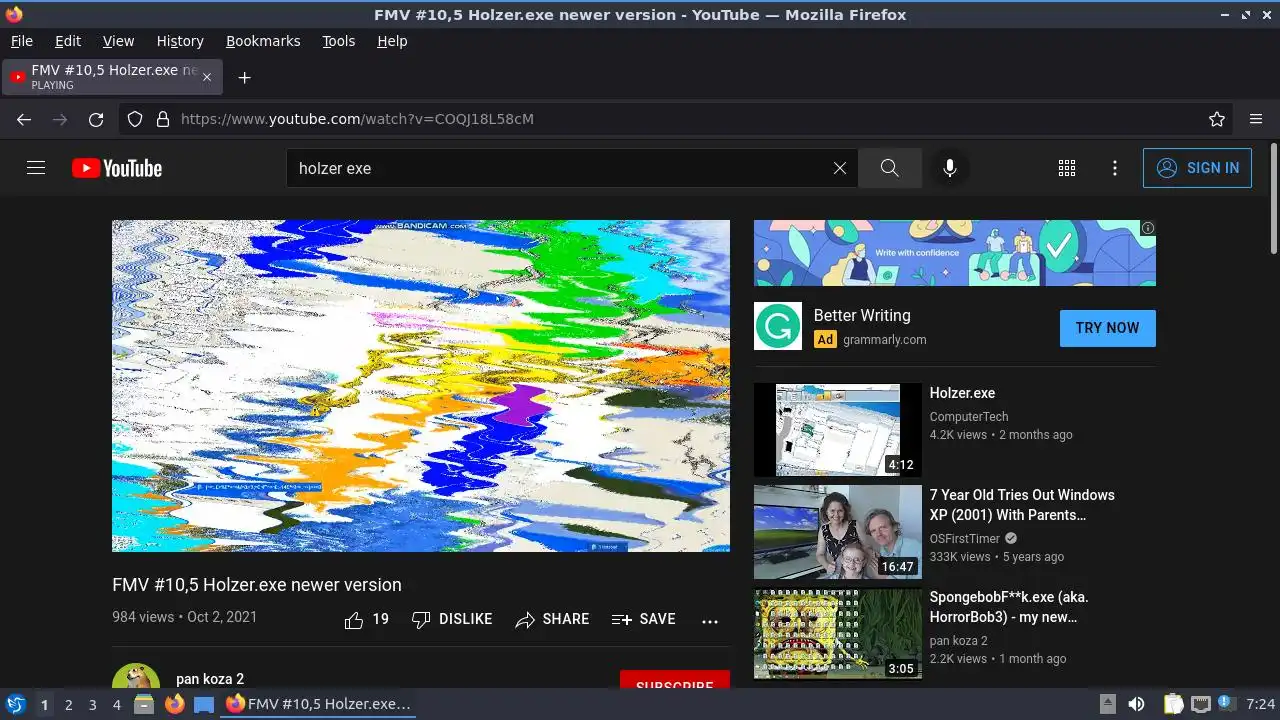Viewport: 1280px width, 720px height.
Task: Open SpongebobF**k.exe video title
Action: pyautogui.click(x=1009, y=607)
